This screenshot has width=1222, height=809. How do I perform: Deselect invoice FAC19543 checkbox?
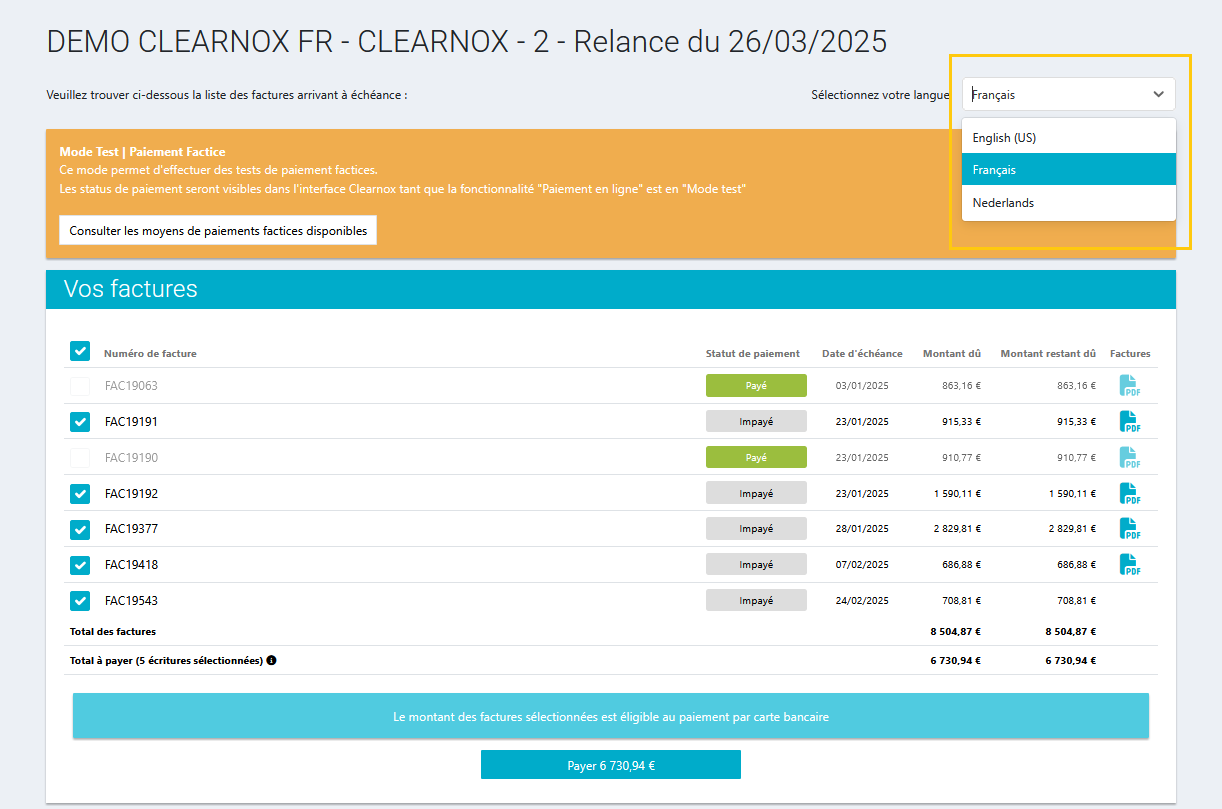pyautogui.click(x=80, y=601)
